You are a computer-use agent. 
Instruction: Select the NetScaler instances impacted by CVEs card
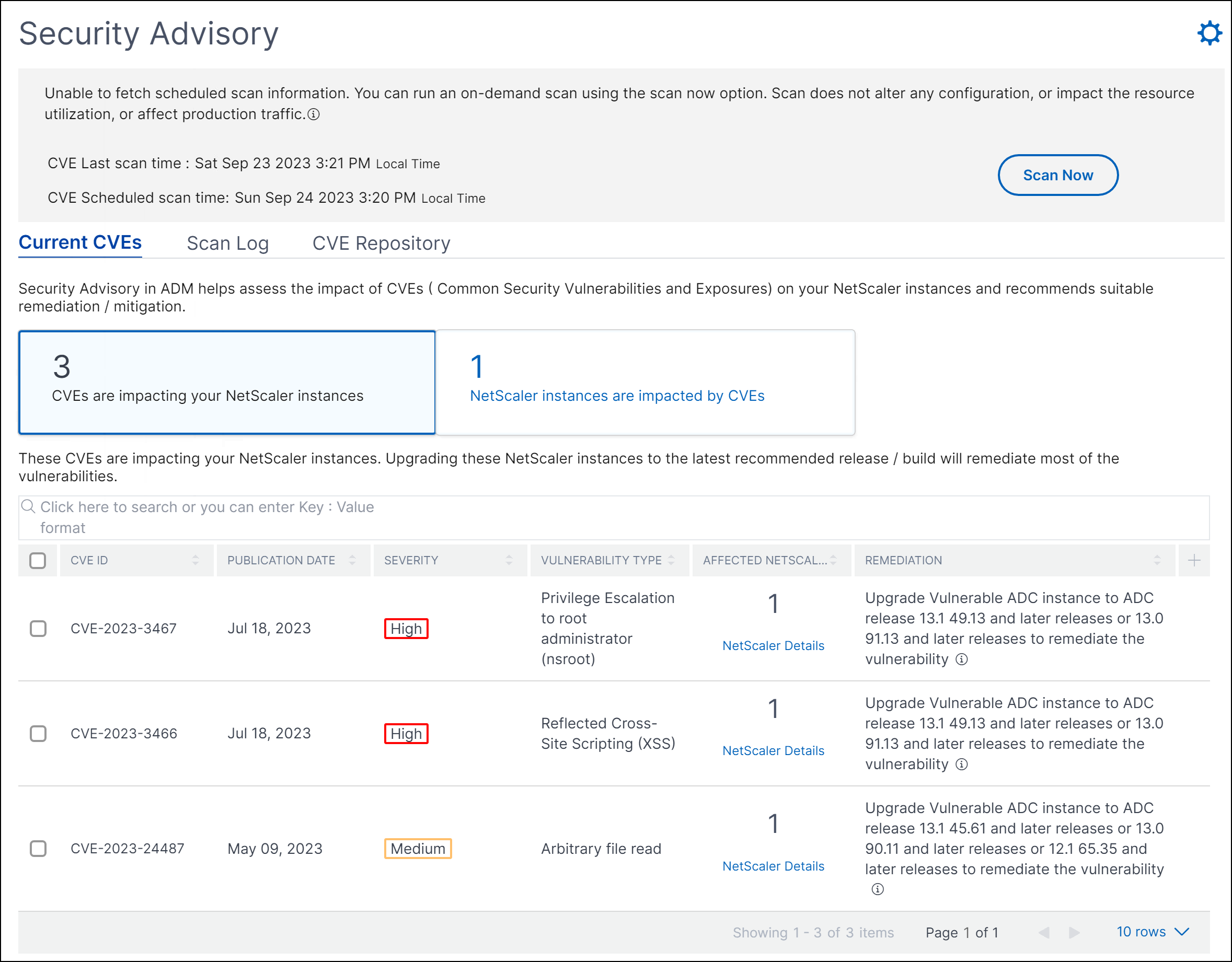point(646,383)
